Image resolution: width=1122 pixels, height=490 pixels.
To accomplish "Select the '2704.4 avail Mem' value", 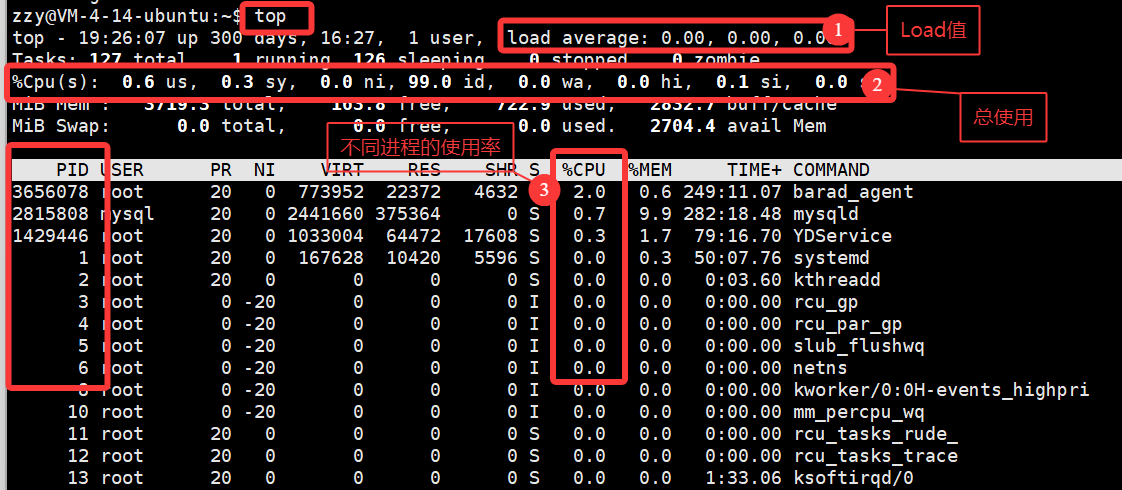I will tap(737, 127).
